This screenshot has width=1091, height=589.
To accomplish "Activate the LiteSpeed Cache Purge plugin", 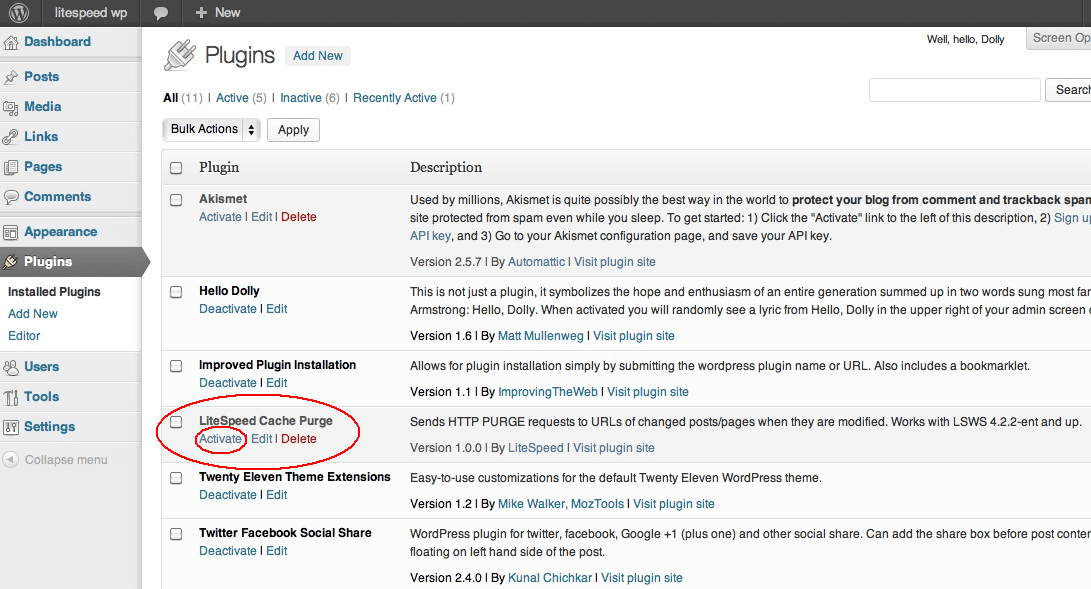I will (x=220, y=439).
